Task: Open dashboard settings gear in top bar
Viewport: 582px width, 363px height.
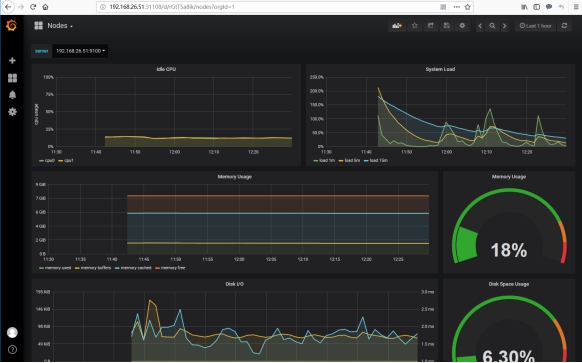Action: [462, 26]
